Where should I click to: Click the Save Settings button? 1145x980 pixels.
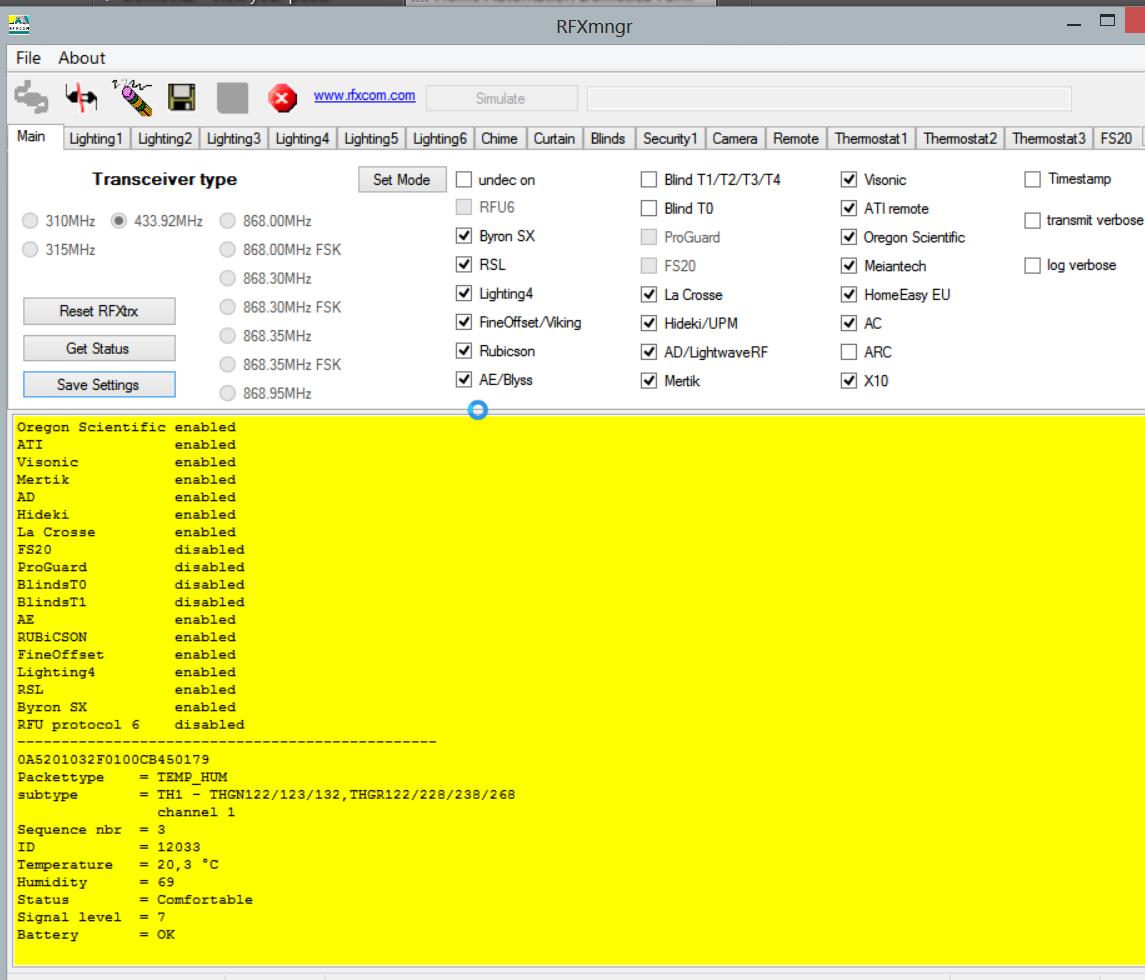pos(99,385)
